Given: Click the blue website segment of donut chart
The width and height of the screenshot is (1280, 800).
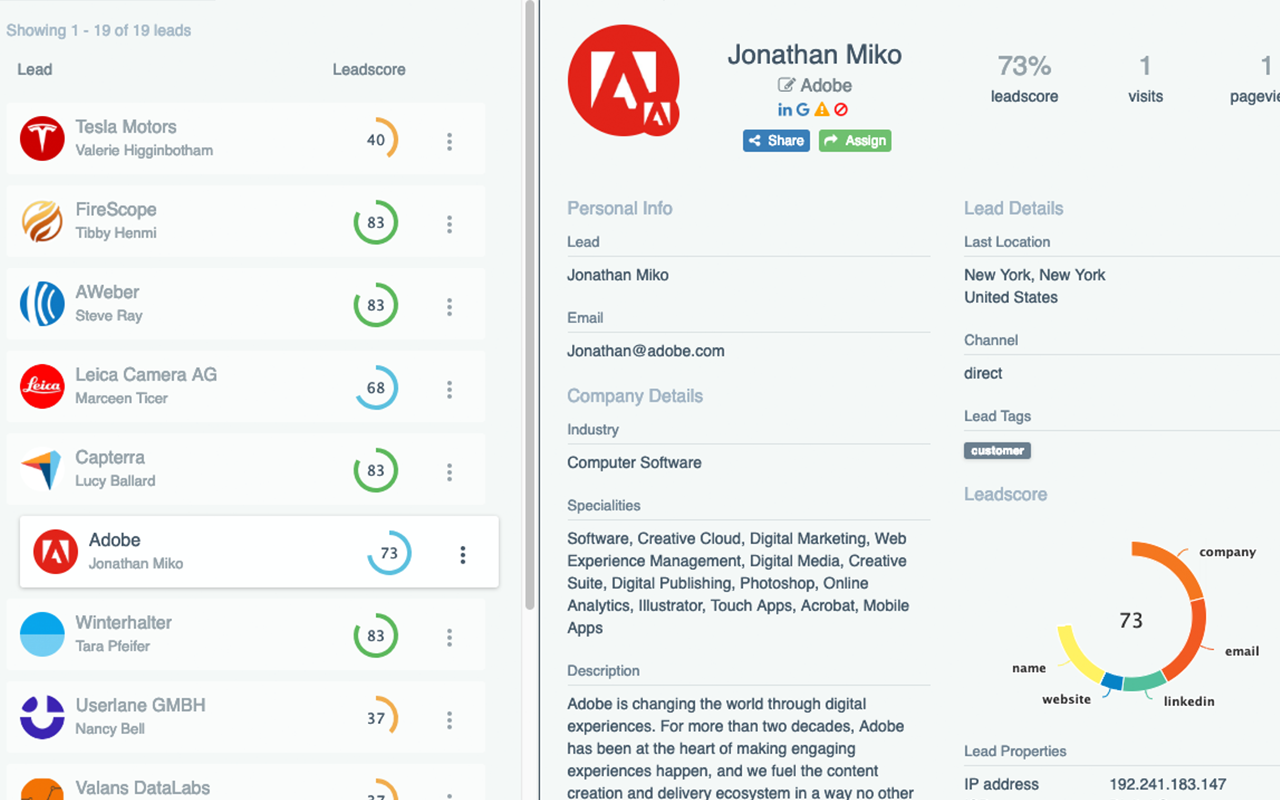Looking at the screenshot, I should tap(1112, 682).
